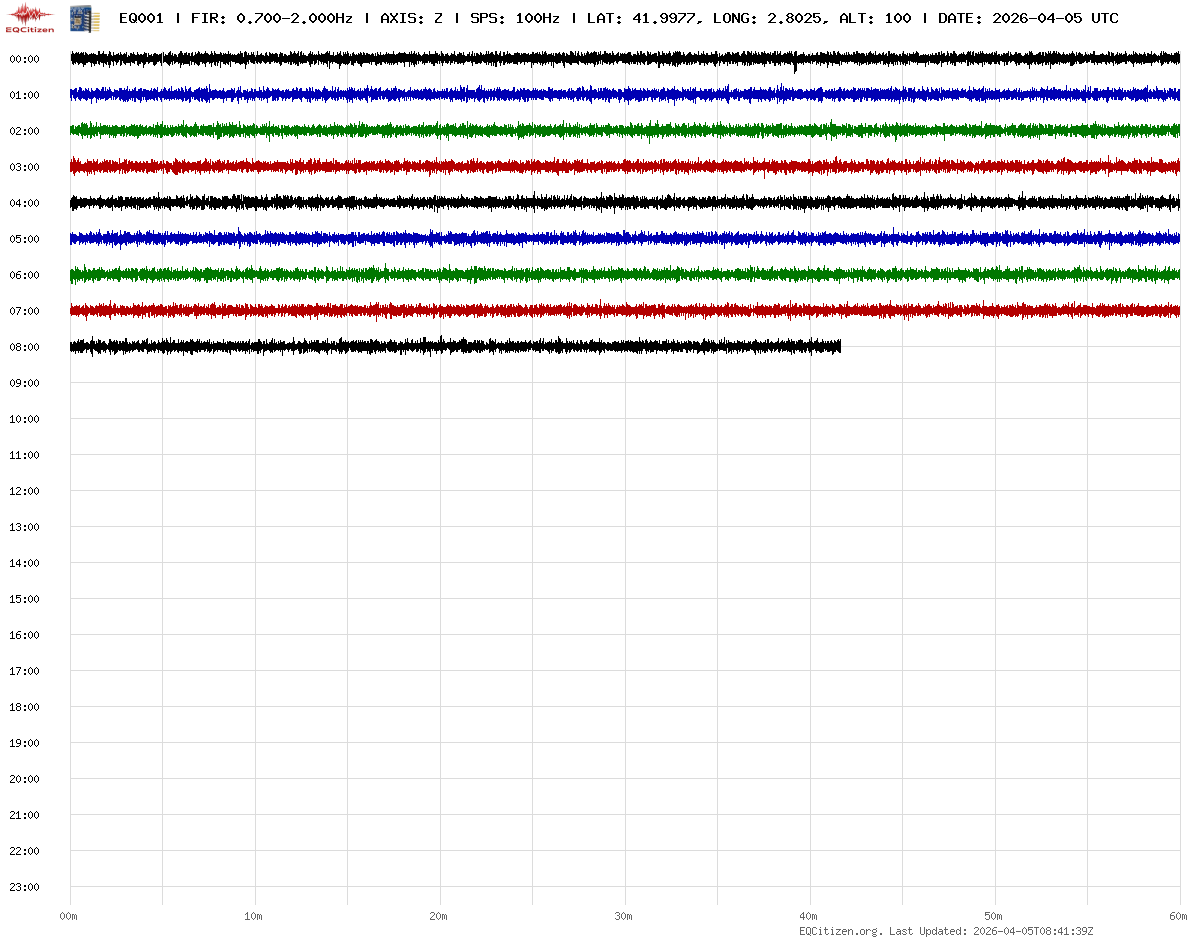Click the 23:00 hour row label
Image resolution: width=1200 pixels, height=940 pixels.
(x=24, y=887)
